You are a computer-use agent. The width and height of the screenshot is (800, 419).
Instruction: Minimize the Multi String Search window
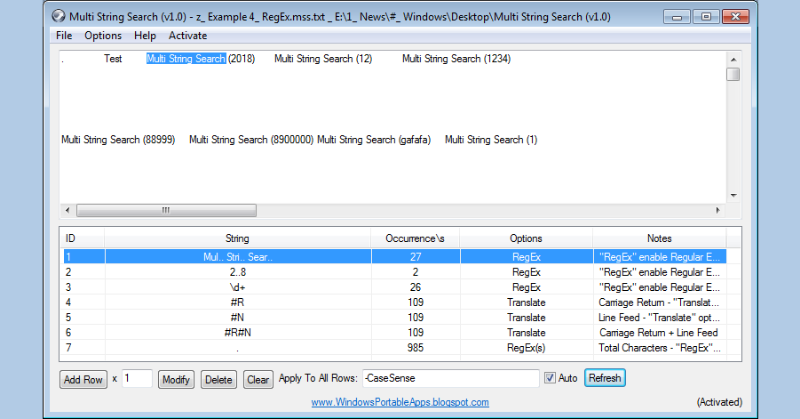[x=677, y=17]
